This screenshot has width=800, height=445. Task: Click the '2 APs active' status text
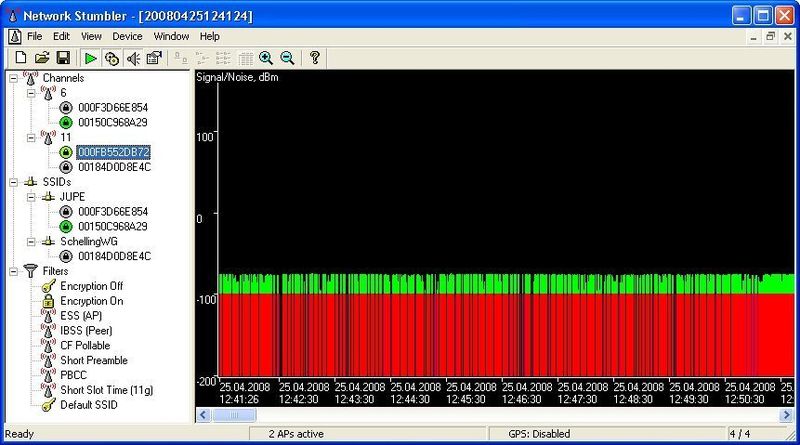point(296,434)
